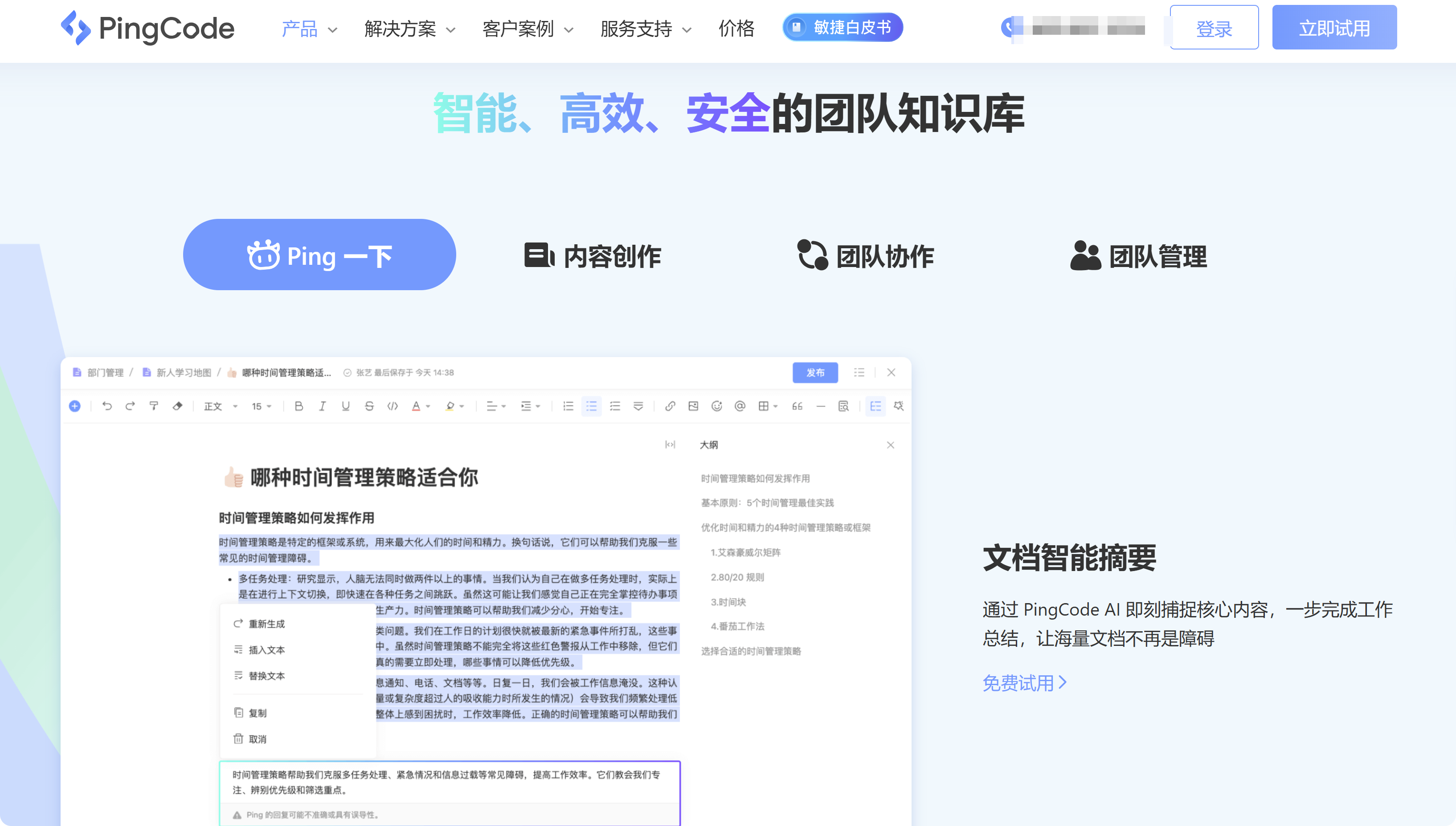Toggle bold formatting
This screenshot has width=1456, height=826.
point(299,406)
